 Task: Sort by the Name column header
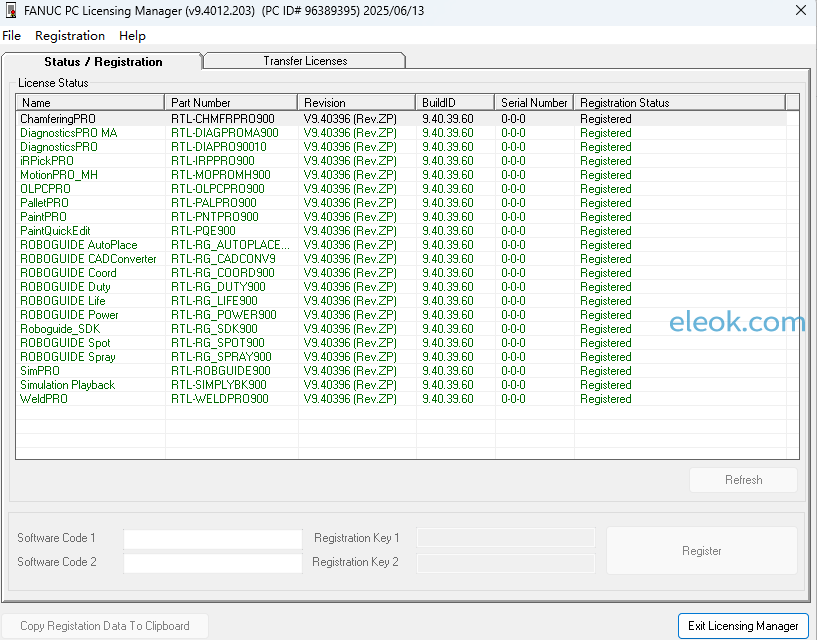click(x=90, y=103)
